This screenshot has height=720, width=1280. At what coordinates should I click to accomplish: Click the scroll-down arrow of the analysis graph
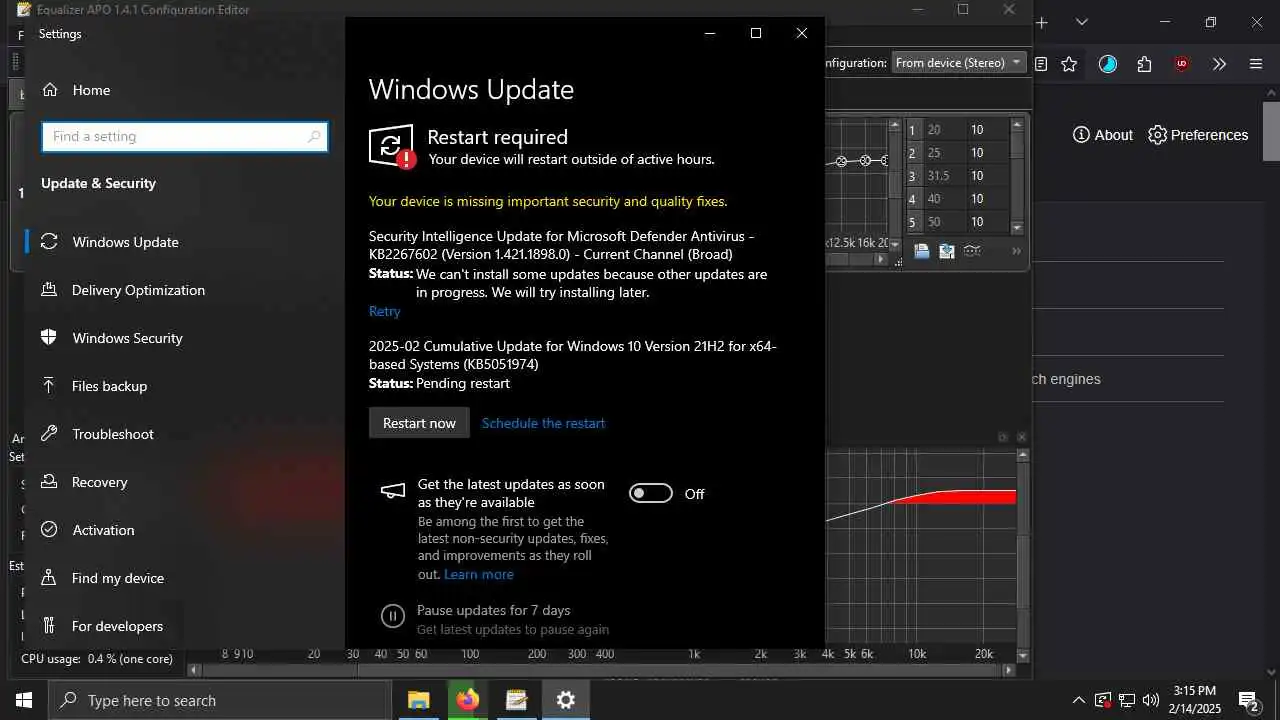(x=1022, y=656)
